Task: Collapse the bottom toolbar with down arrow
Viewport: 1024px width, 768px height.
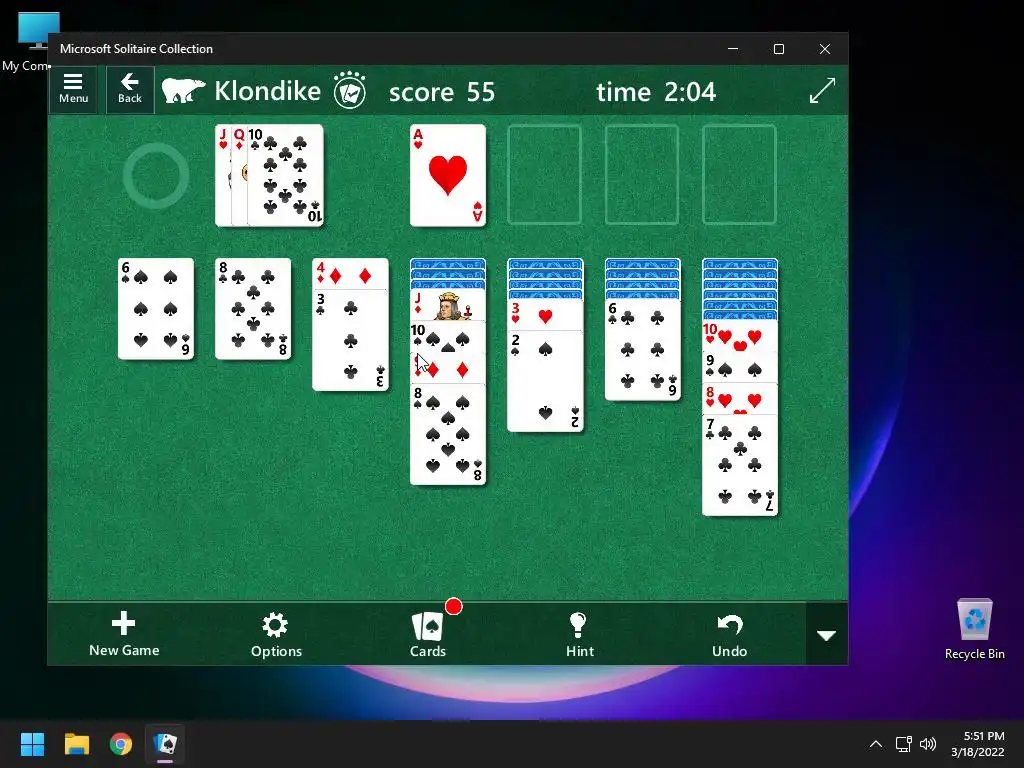Action: pos(827,635)
